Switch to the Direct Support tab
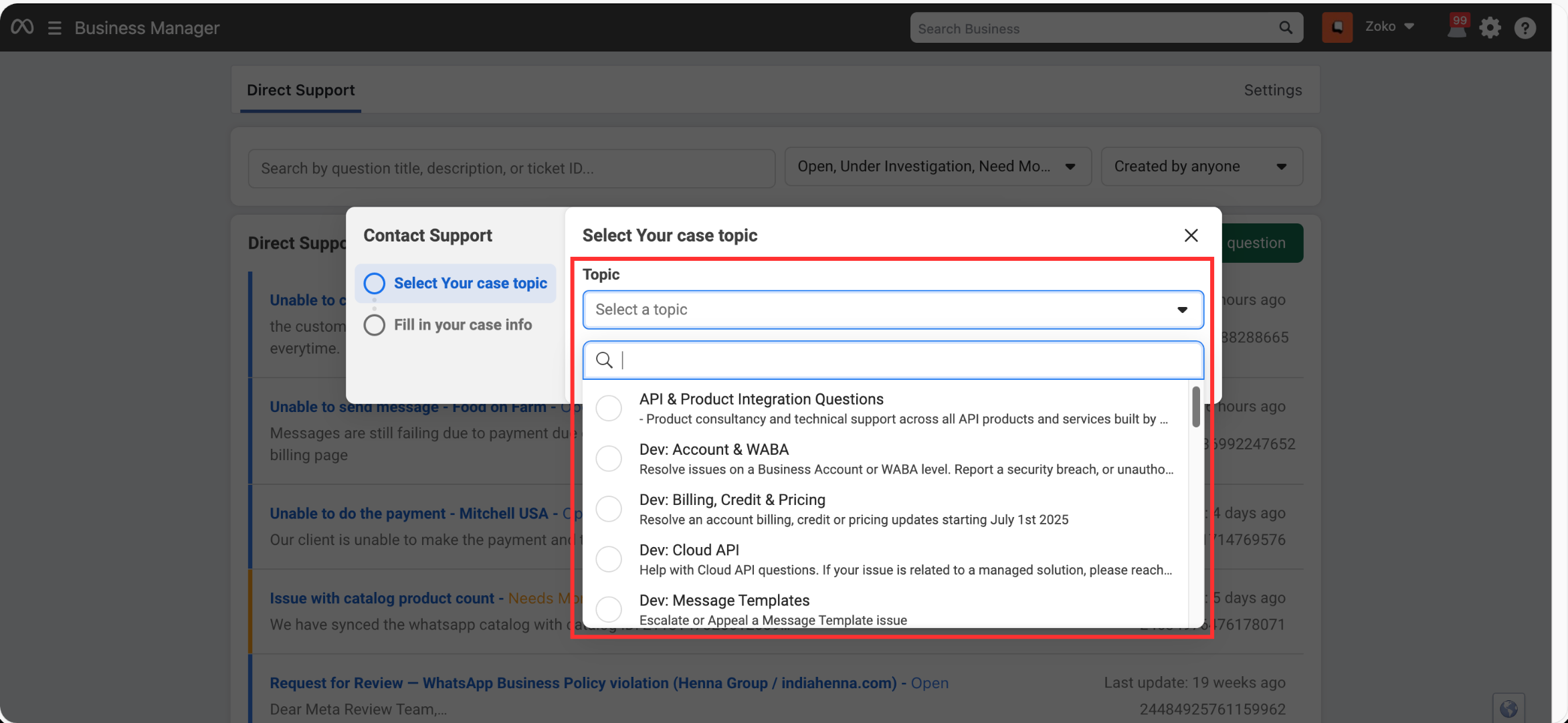 (300, 90)
